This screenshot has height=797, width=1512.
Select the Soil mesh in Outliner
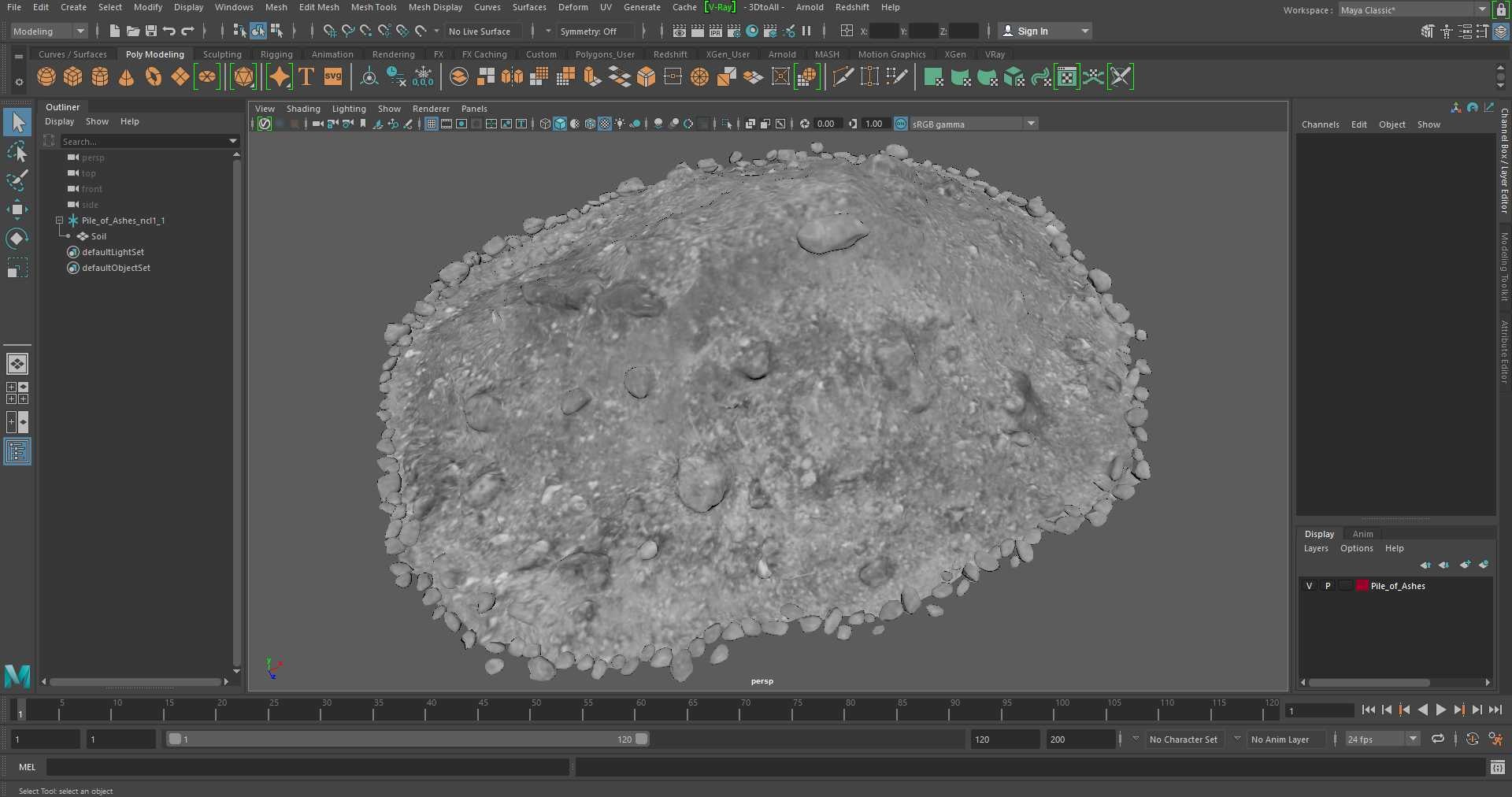click(x=98, y=236)
